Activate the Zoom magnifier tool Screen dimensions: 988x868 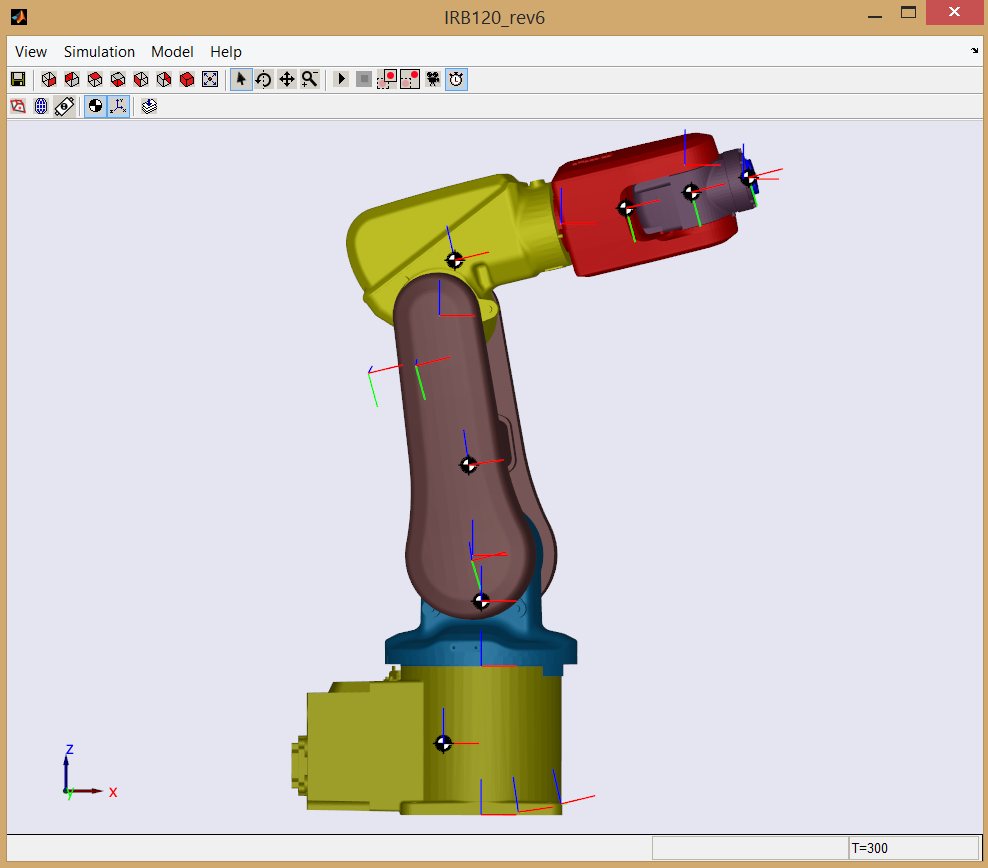click(x=309, y=79)
